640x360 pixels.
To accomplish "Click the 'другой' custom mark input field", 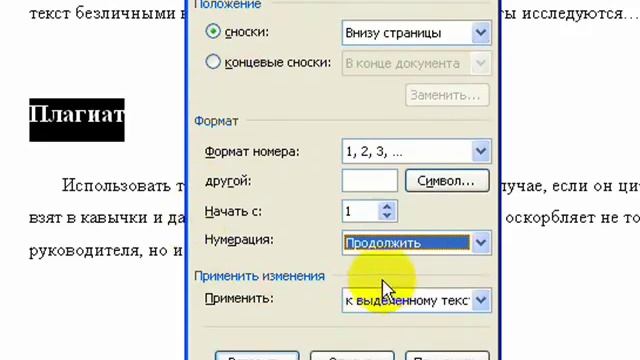I will (369, 181).
